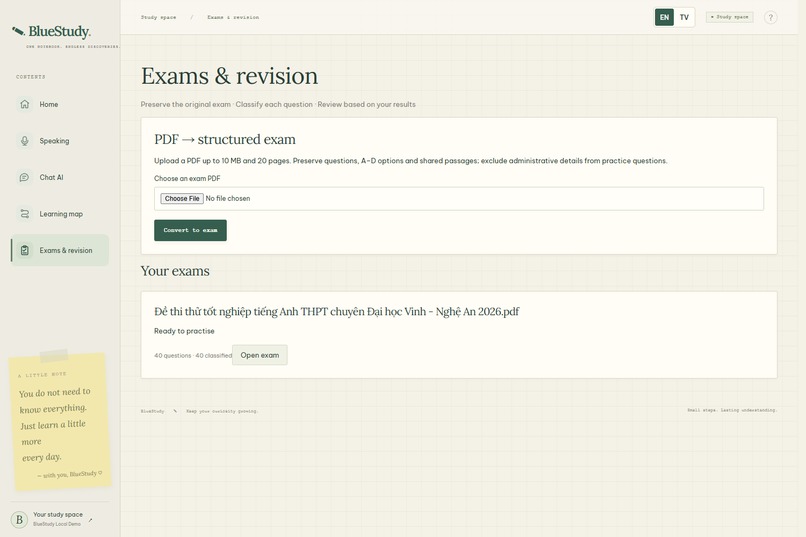
Task: Click the 'Ready to practise' status text
Action: pyautogui.click(x=184, y=331)
